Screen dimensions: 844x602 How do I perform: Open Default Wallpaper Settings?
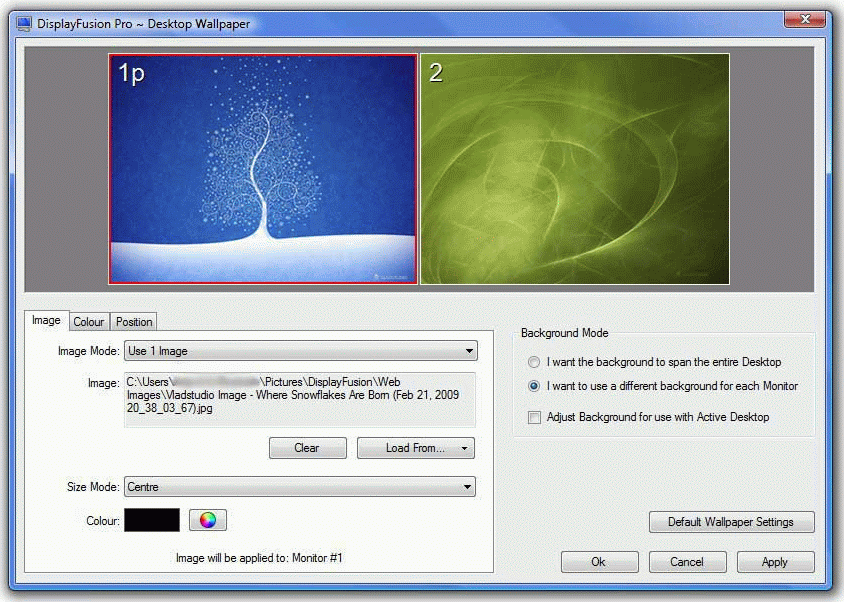732,522
